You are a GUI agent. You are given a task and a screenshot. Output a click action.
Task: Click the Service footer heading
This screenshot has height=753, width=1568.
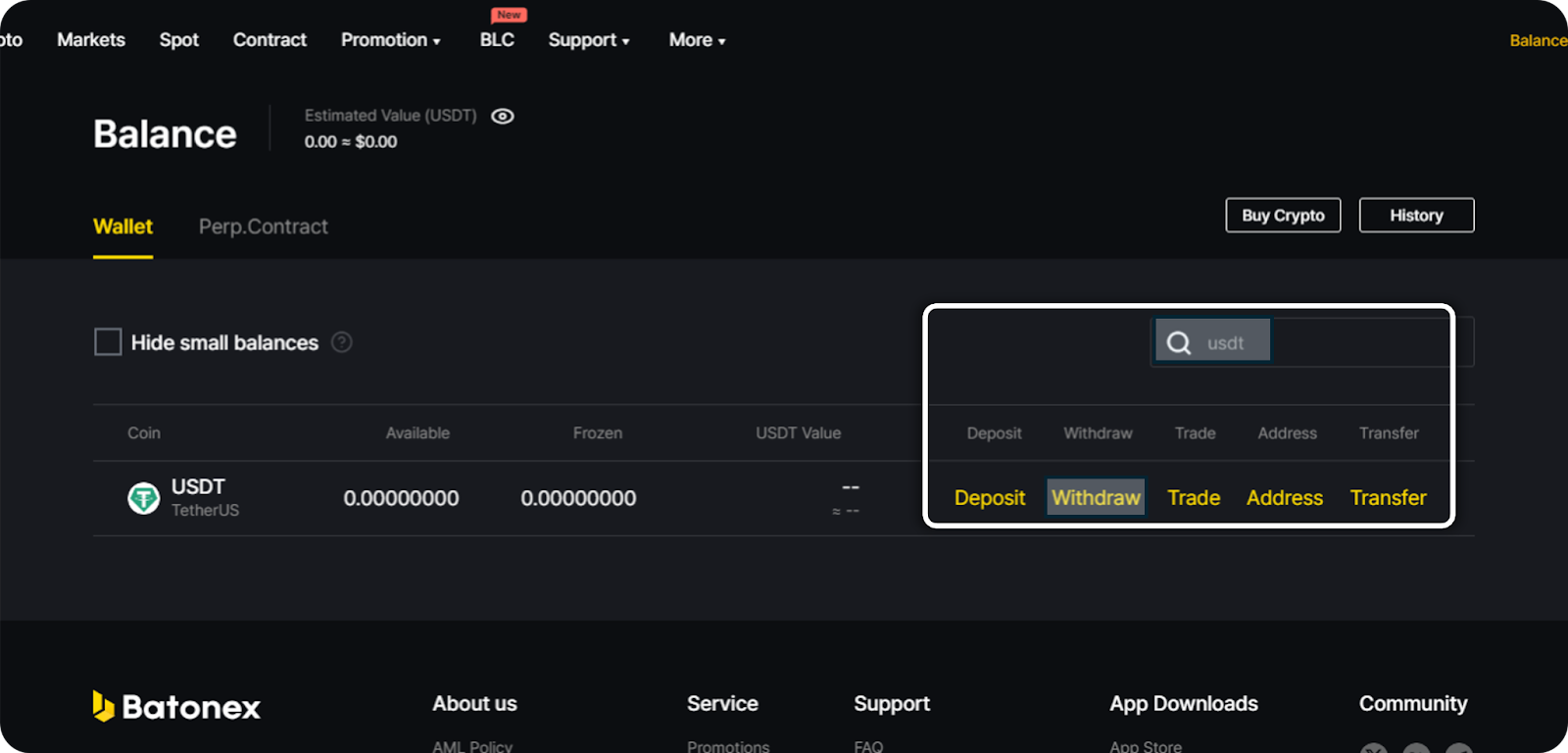pyautogui.click(x=722, y=703)
